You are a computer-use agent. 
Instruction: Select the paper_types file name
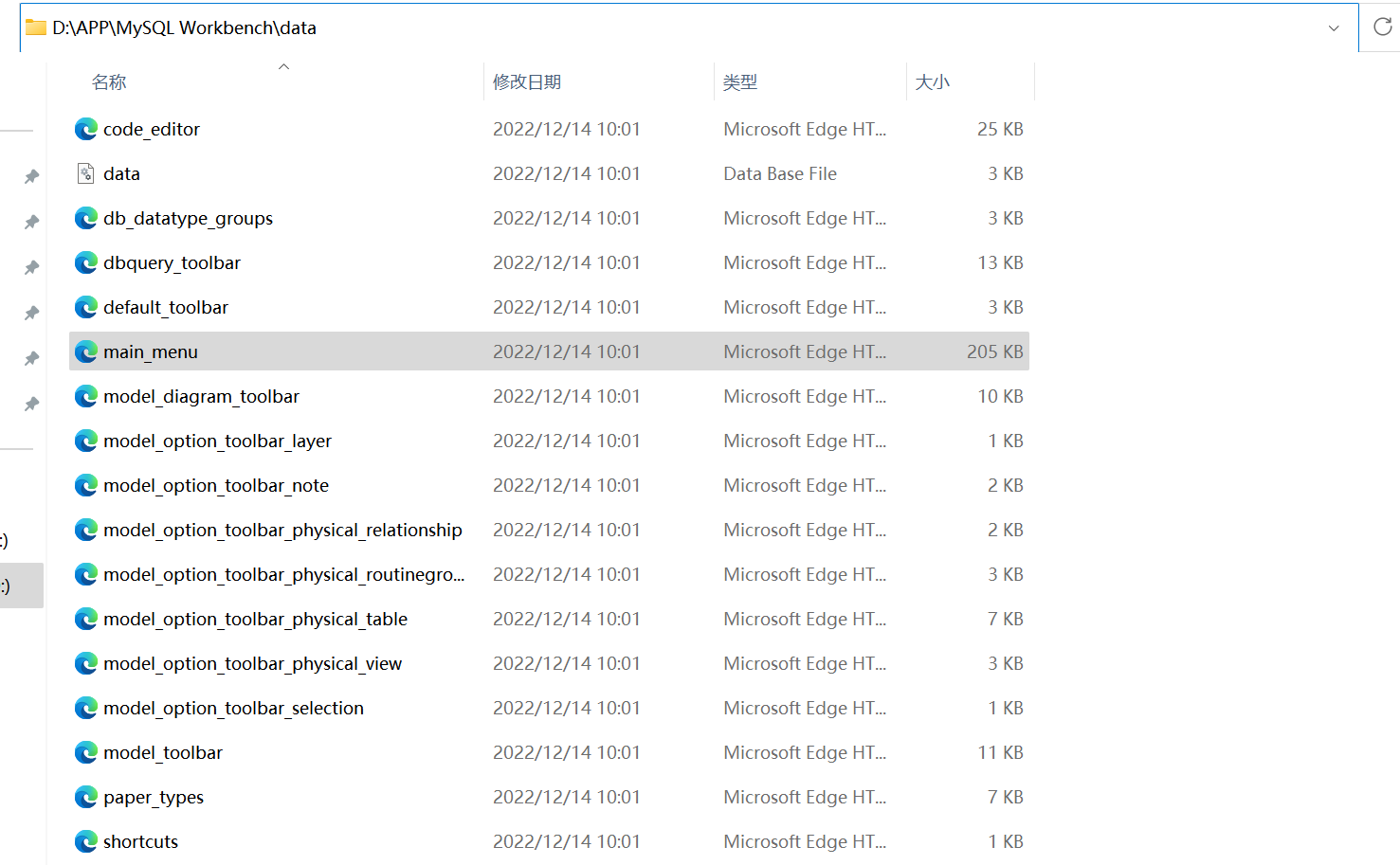154,797
